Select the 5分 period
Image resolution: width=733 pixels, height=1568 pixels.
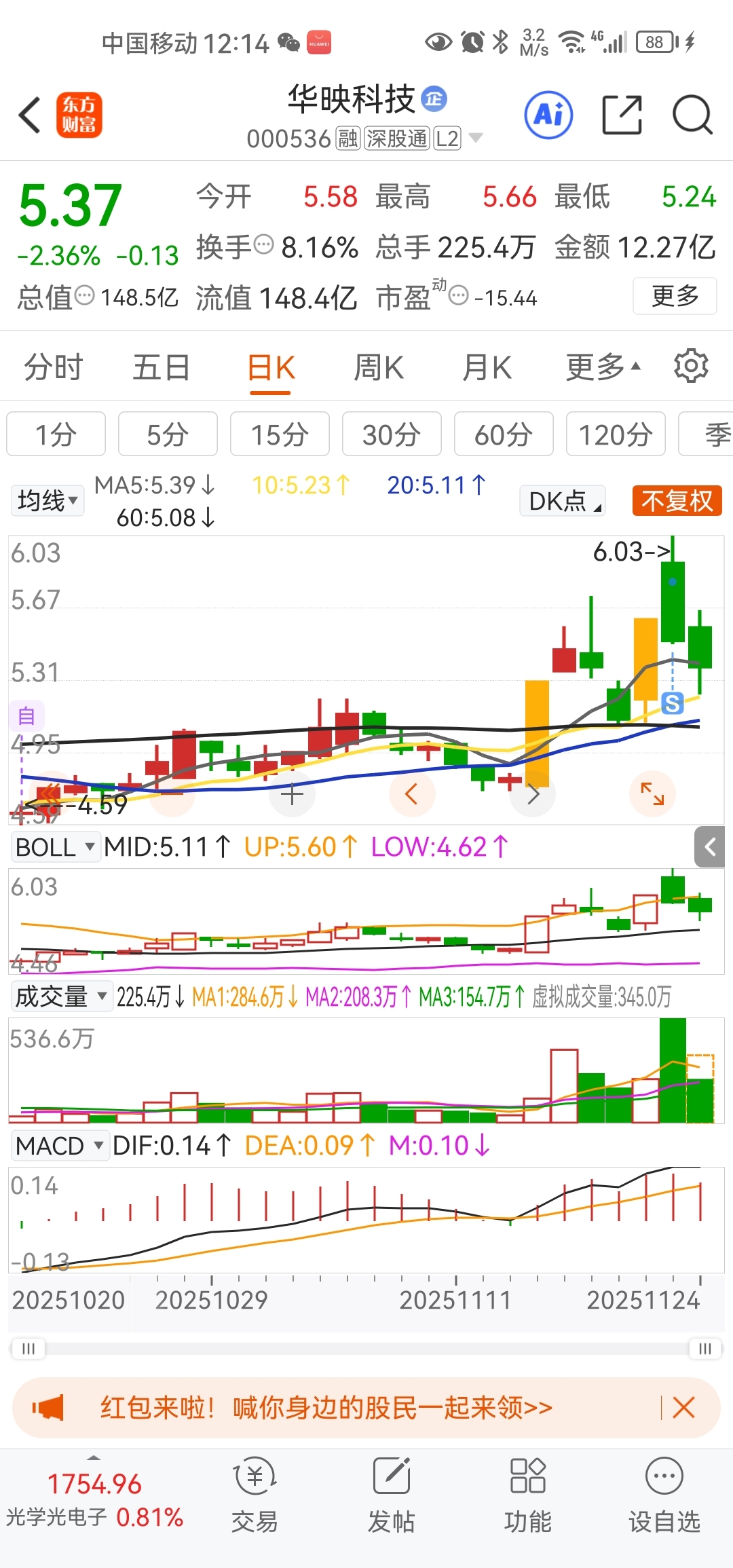point(168,434)
